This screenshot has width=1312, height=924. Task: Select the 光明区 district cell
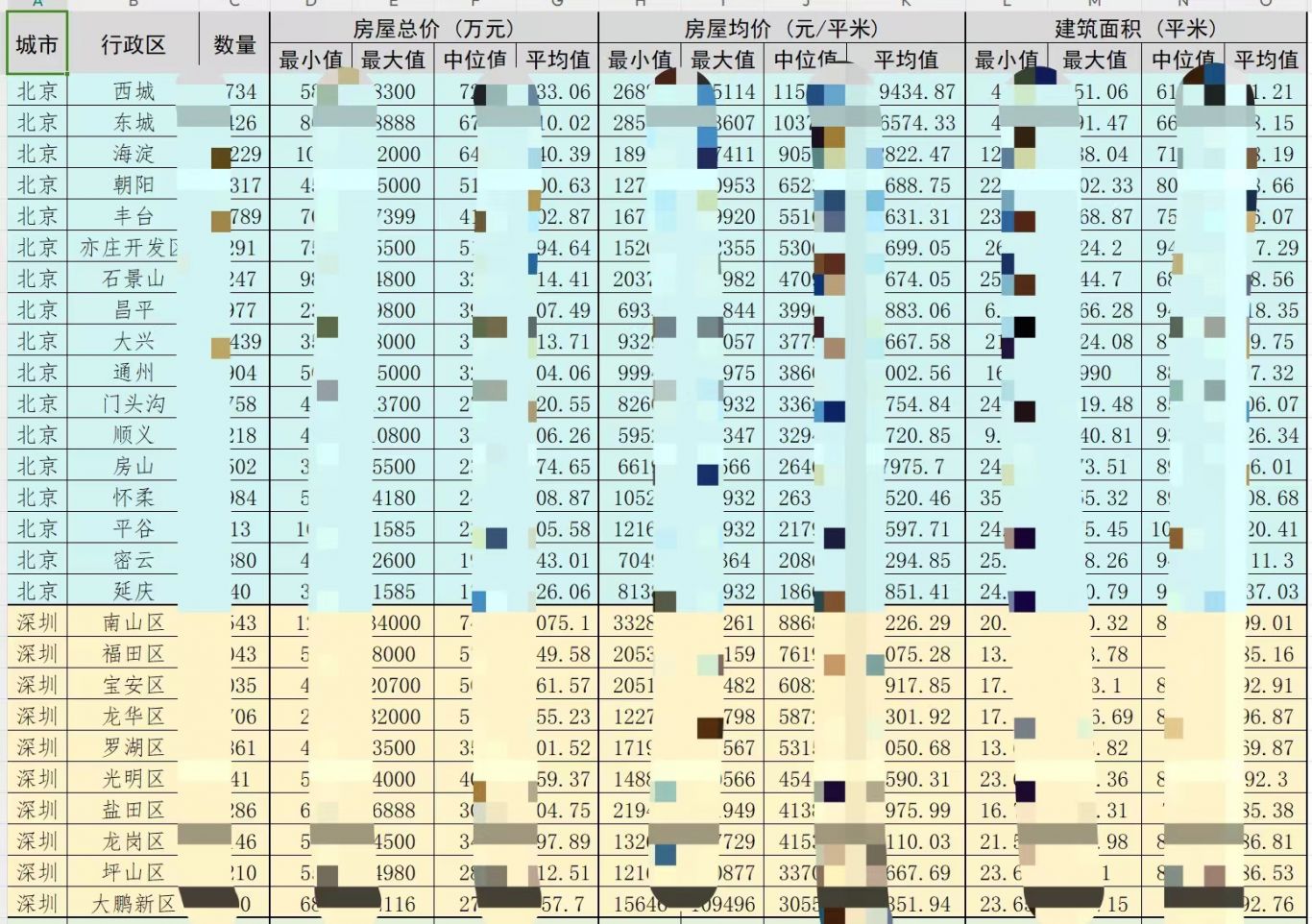point(134,778)
